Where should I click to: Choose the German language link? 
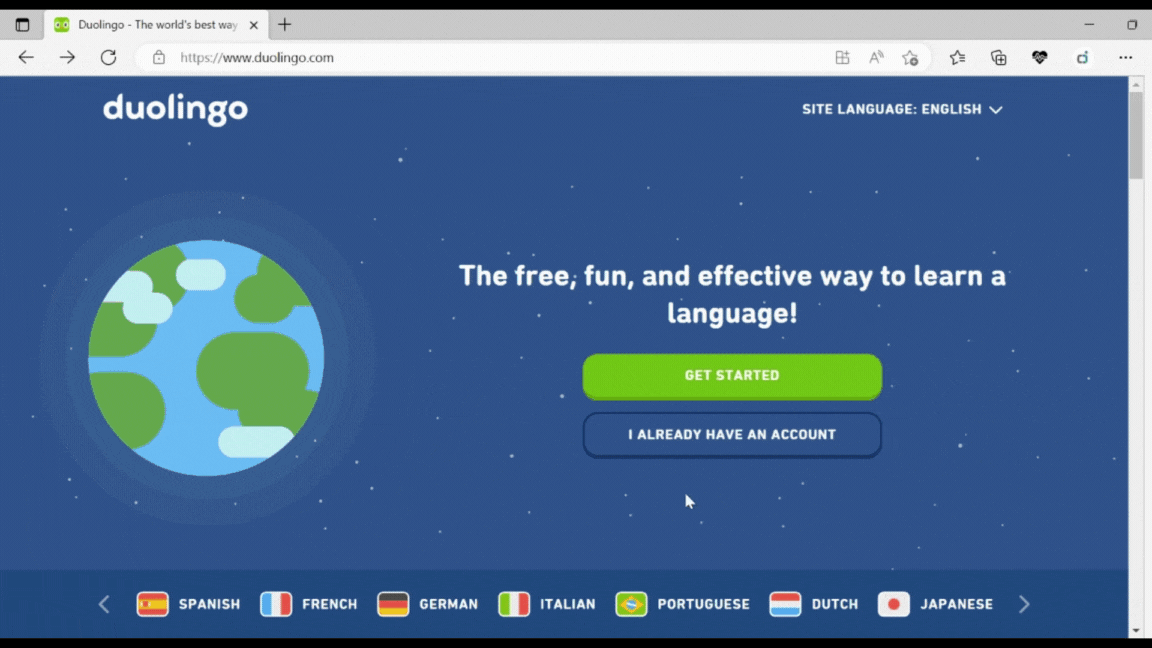[x=428, y=604]
